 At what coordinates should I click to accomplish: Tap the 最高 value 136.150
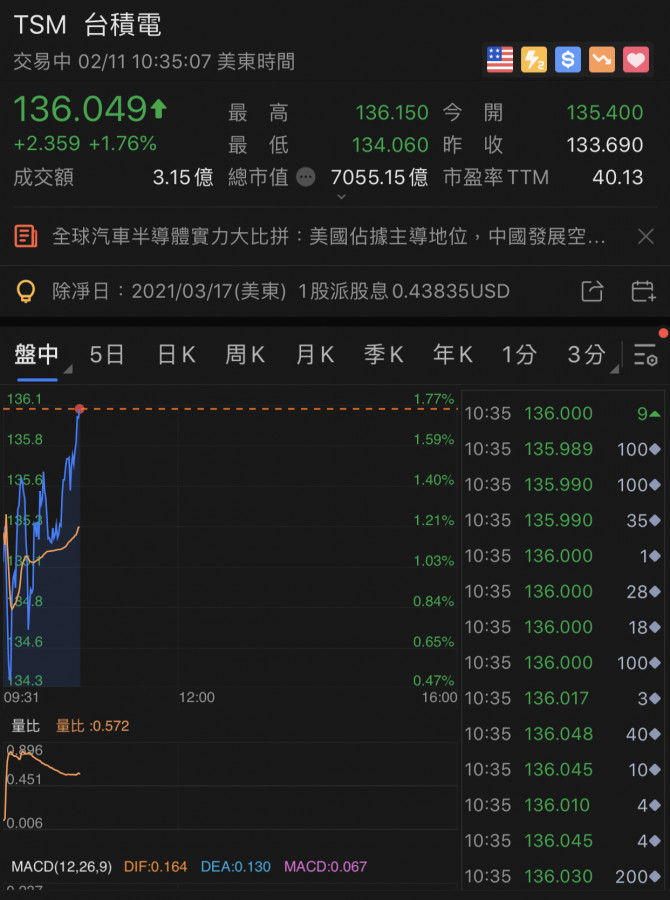pyautogui.click(x=392, y=112)
